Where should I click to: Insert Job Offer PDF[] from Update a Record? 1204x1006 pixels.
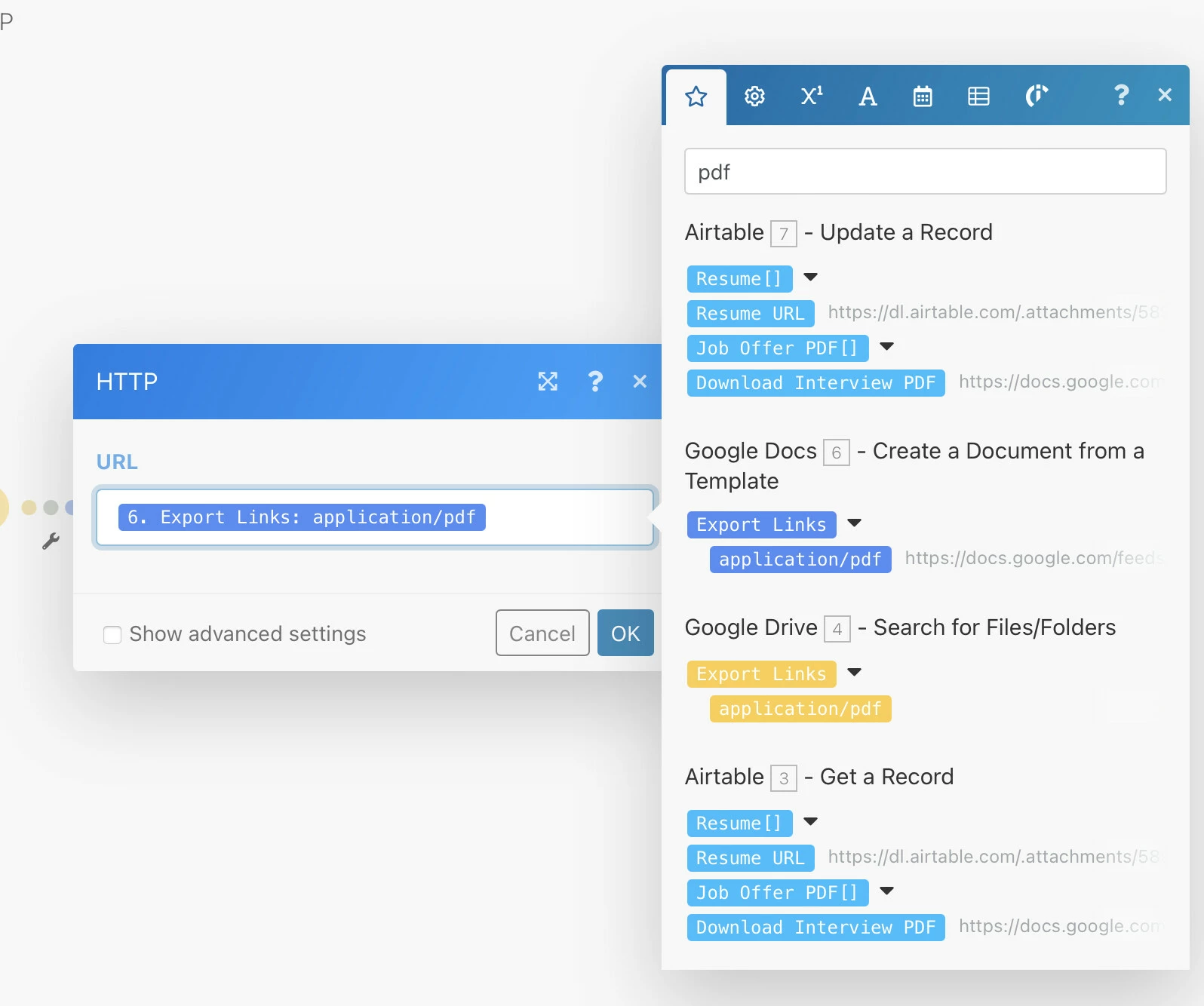tap(778, 348)
